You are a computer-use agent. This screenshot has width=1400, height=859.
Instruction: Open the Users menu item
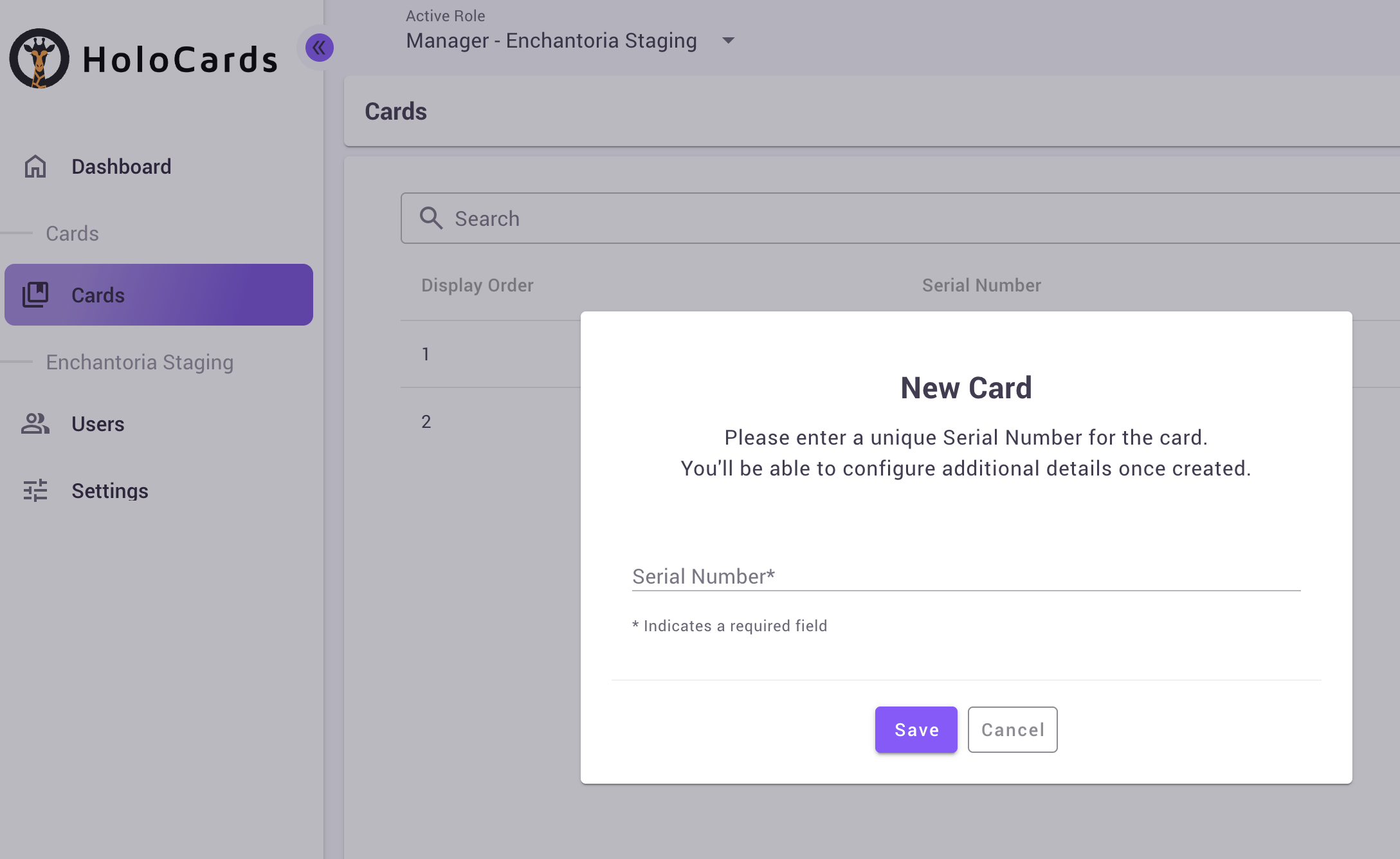[x=98, y=424]
